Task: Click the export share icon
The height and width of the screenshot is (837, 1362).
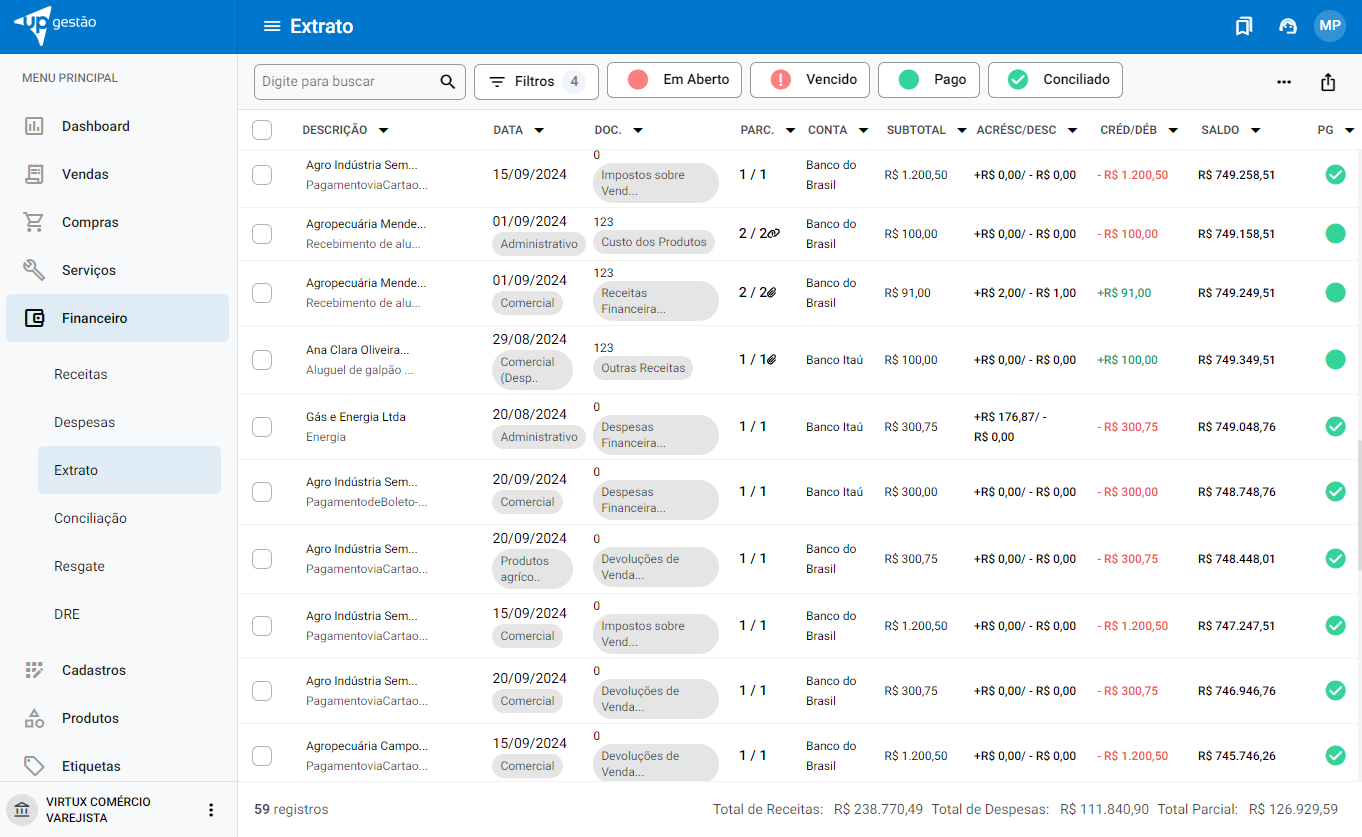Action: tap(1327, 82)
